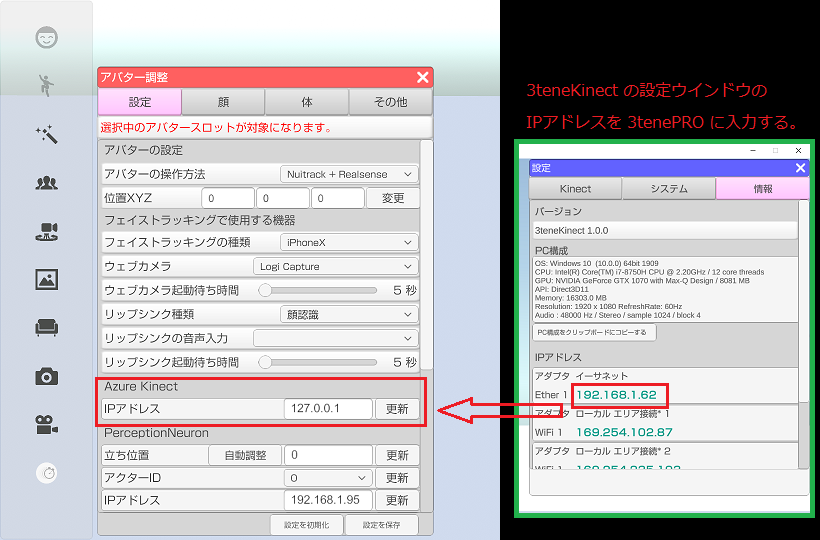Switch to the 顔 tab
820x540 pixels.
[223, 102]
